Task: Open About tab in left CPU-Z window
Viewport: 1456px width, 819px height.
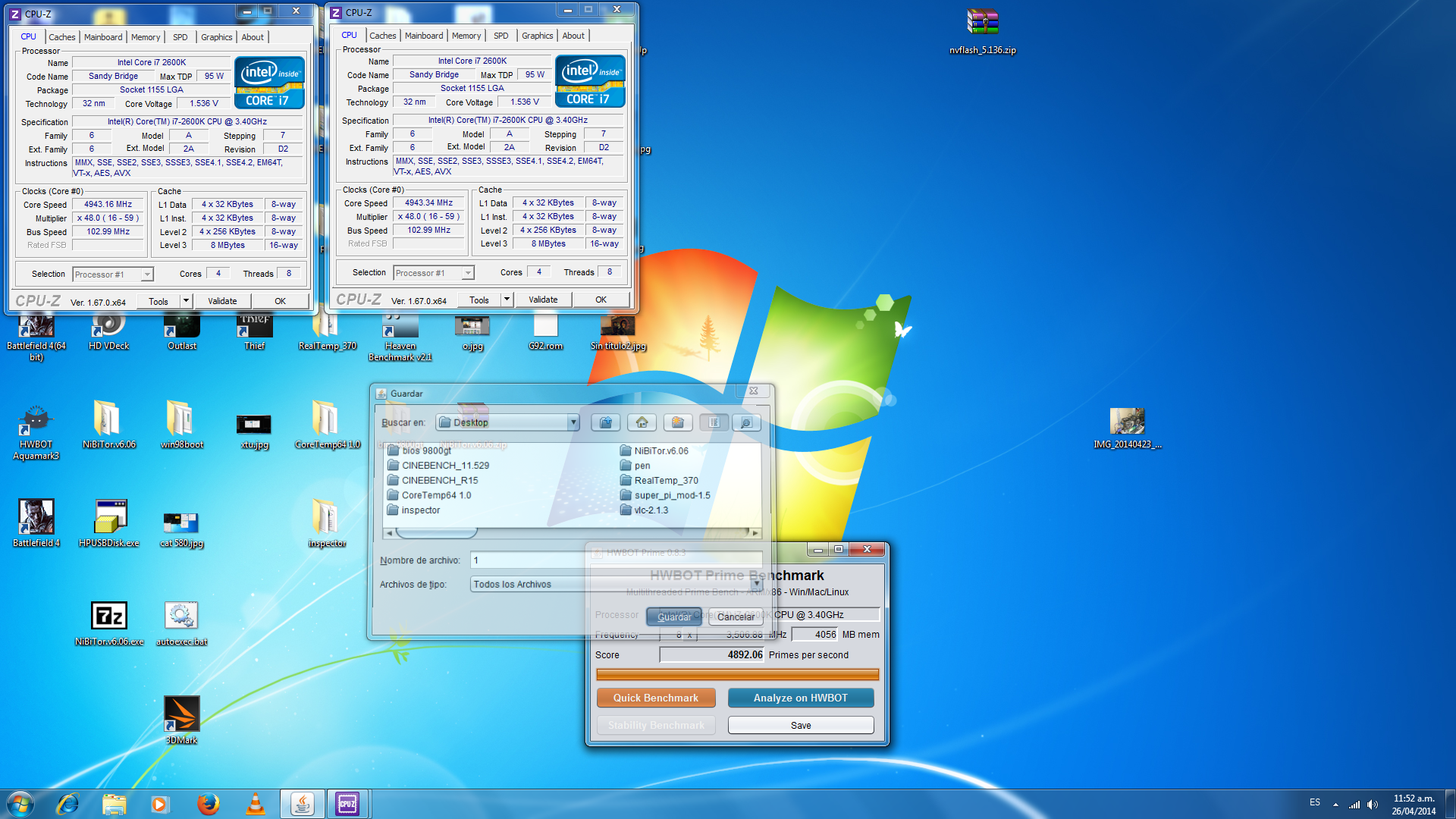Action: click(253, 37)
